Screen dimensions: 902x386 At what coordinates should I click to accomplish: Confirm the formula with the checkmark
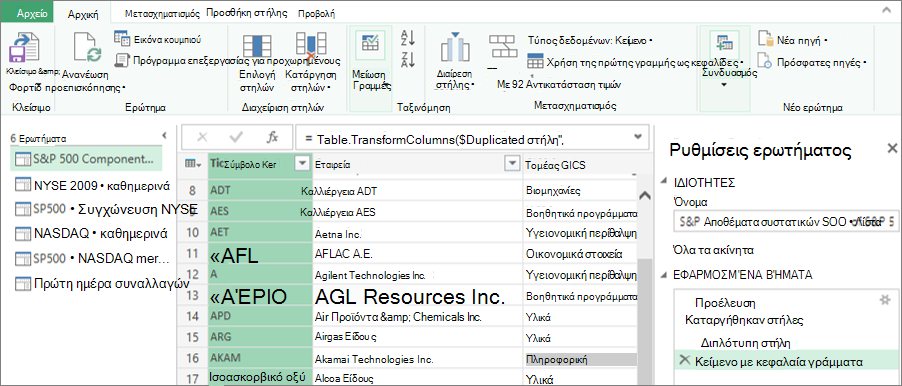(236, 137)
